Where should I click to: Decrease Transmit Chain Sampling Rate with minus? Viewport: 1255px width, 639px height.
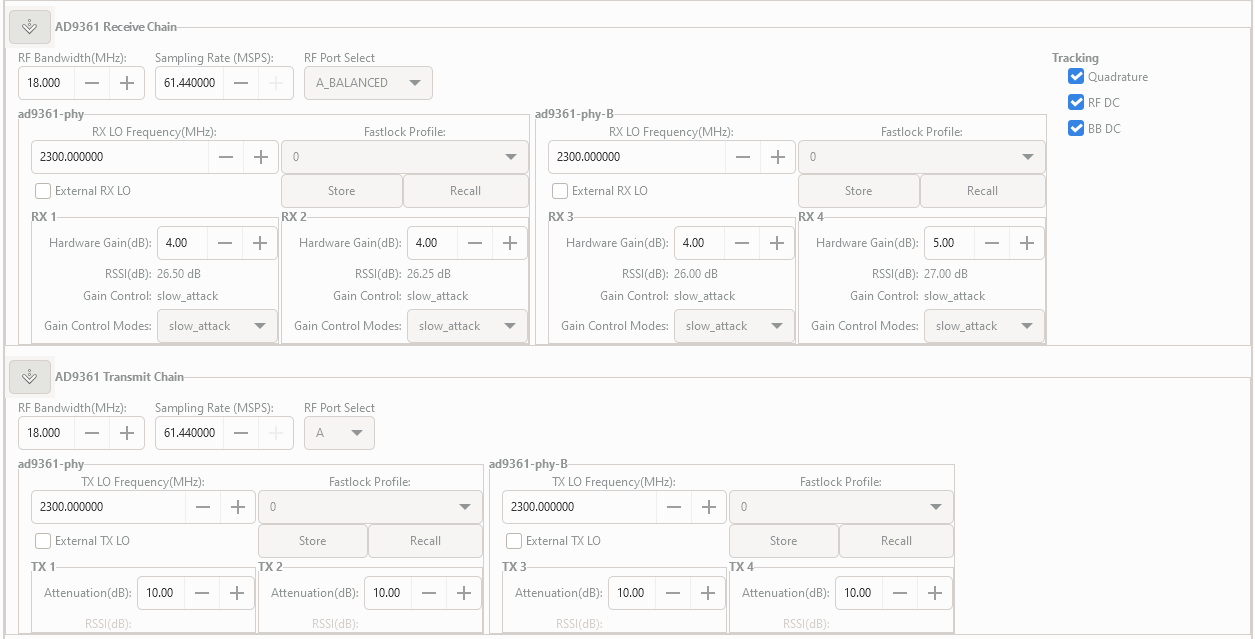pyautogui.click(x=240, y=433)
